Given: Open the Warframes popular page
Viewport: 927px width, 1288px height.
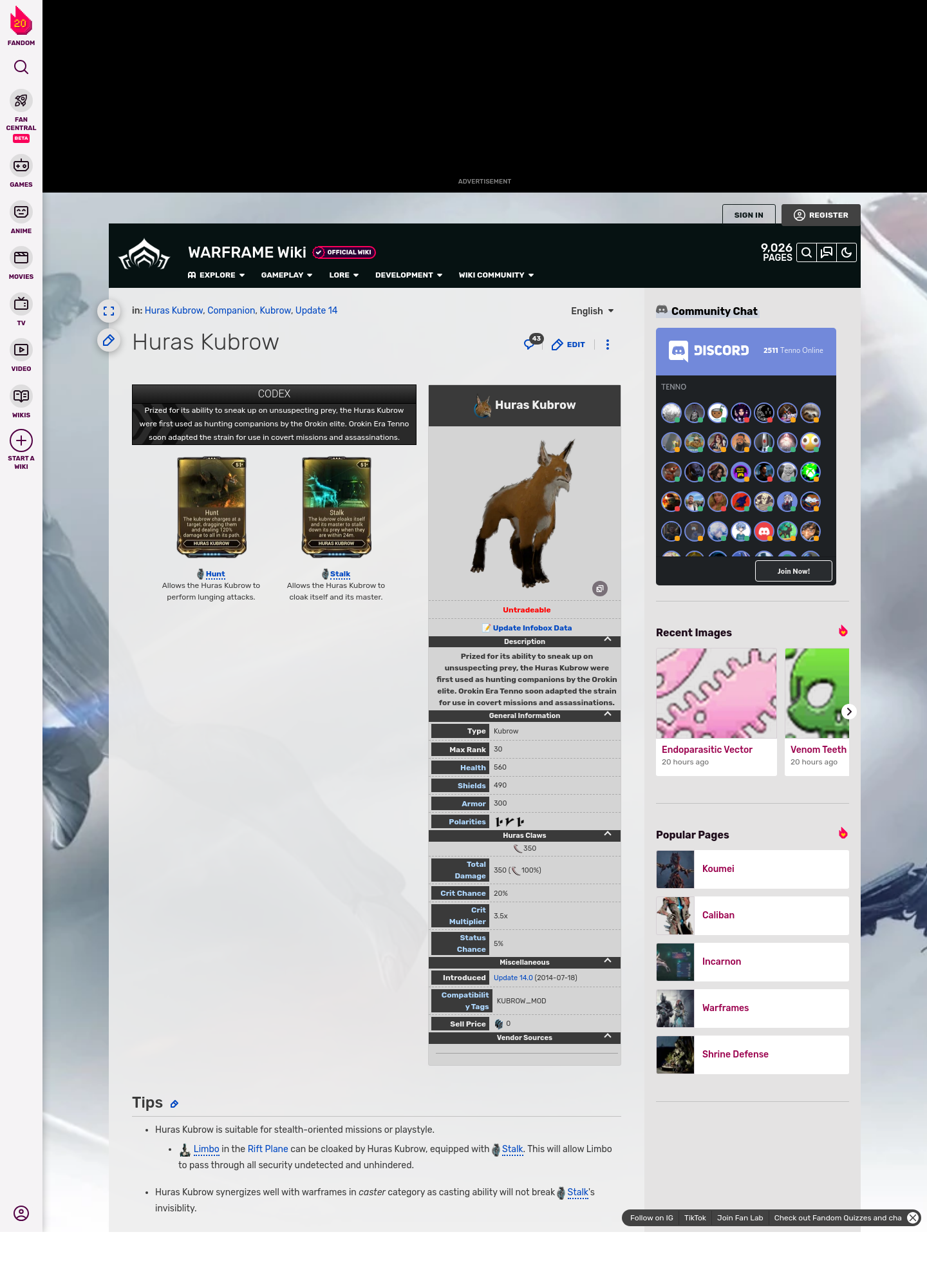Looking at the screenshot, I should (x=753, y=1009).
